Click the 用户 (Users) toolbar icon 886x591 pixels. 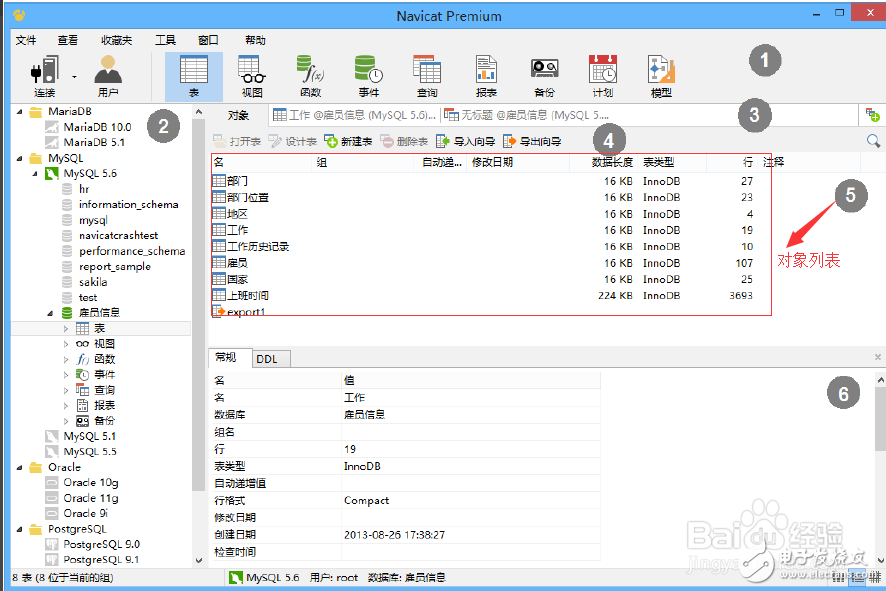(108, 70)
